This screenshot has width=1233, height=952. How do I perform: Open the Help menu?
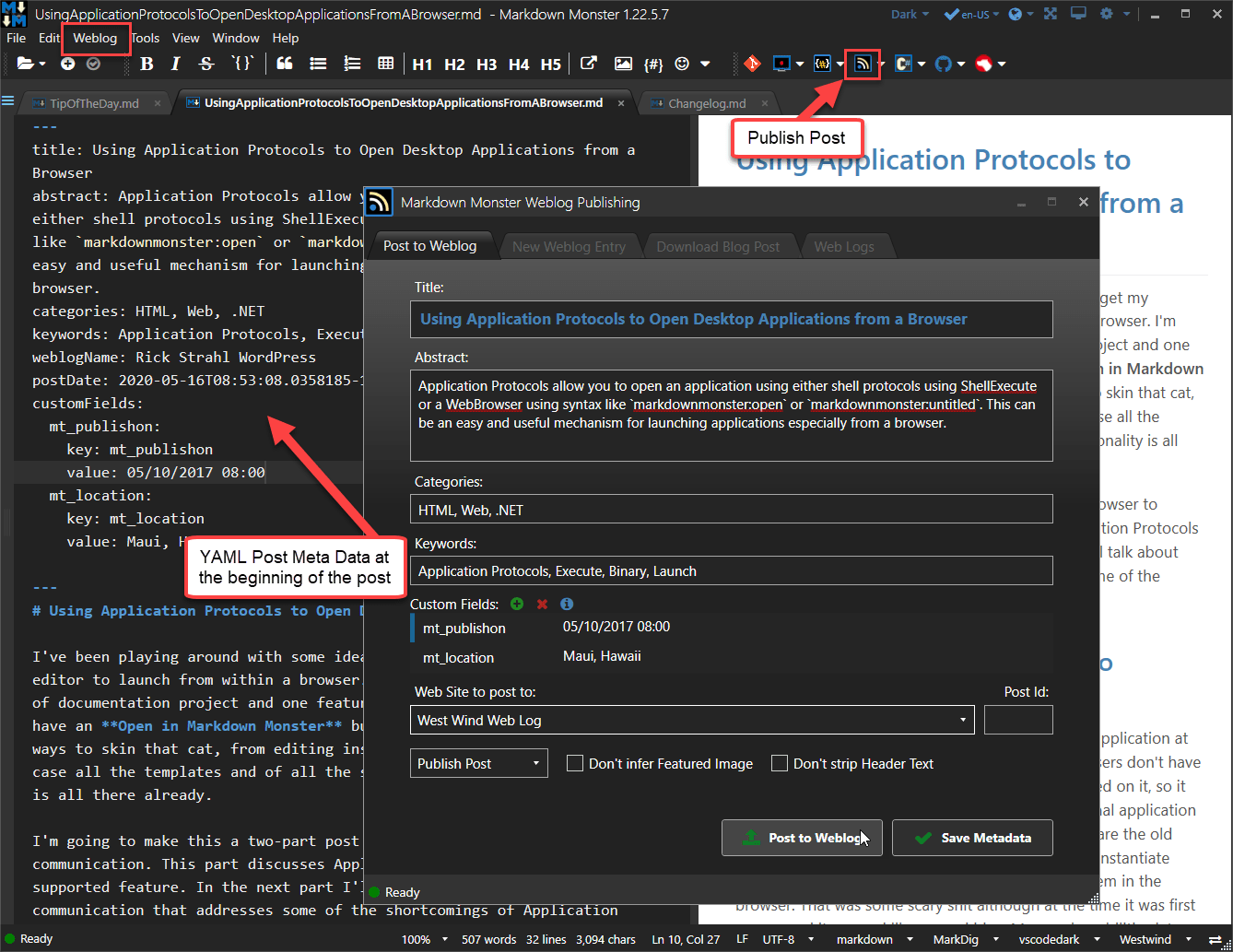pyautogui.click(x=286, y=38)
